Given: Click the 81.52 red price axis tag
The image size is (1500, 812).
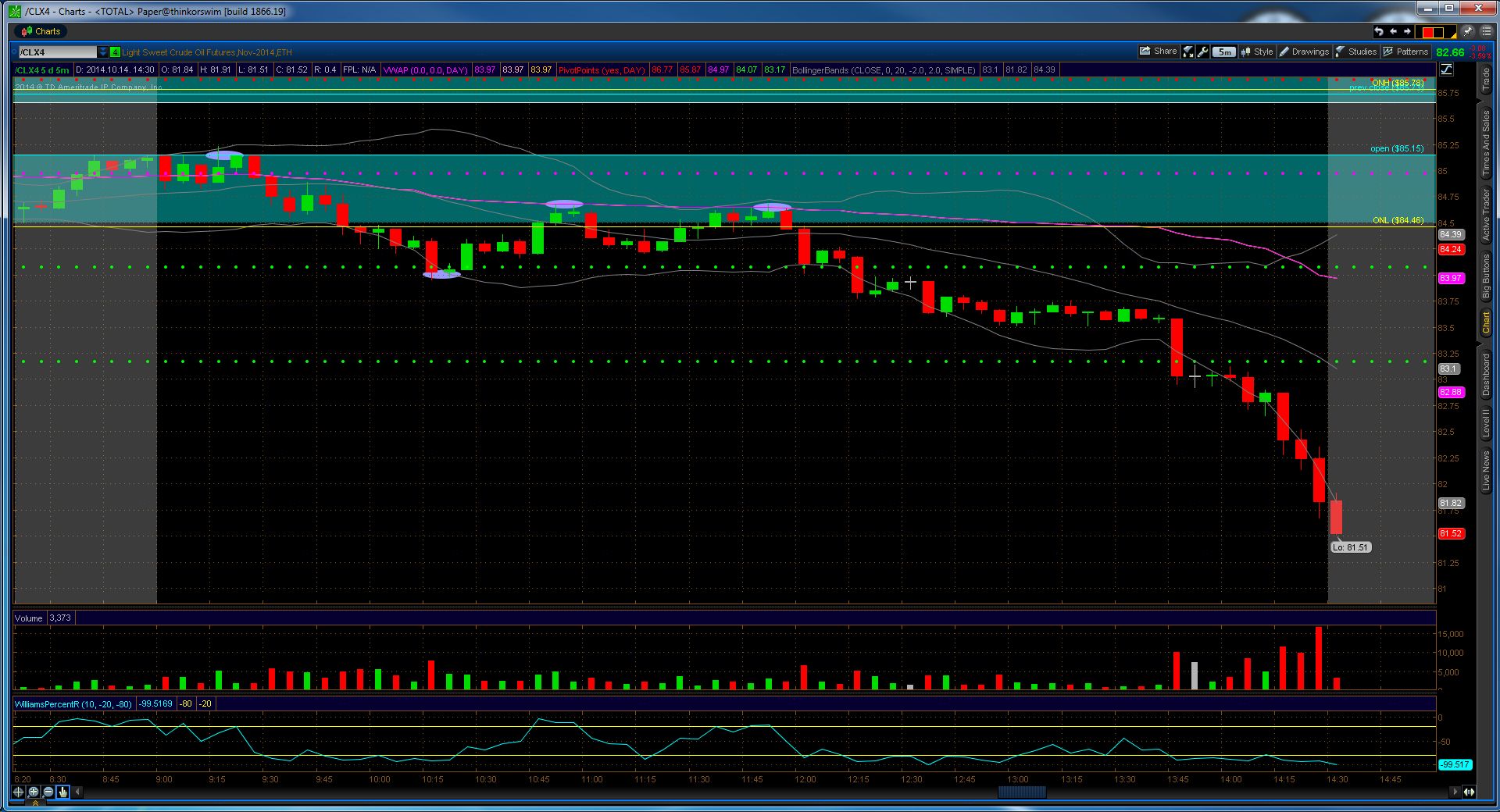Looking at the screenshot, I should click(1451, 533).
